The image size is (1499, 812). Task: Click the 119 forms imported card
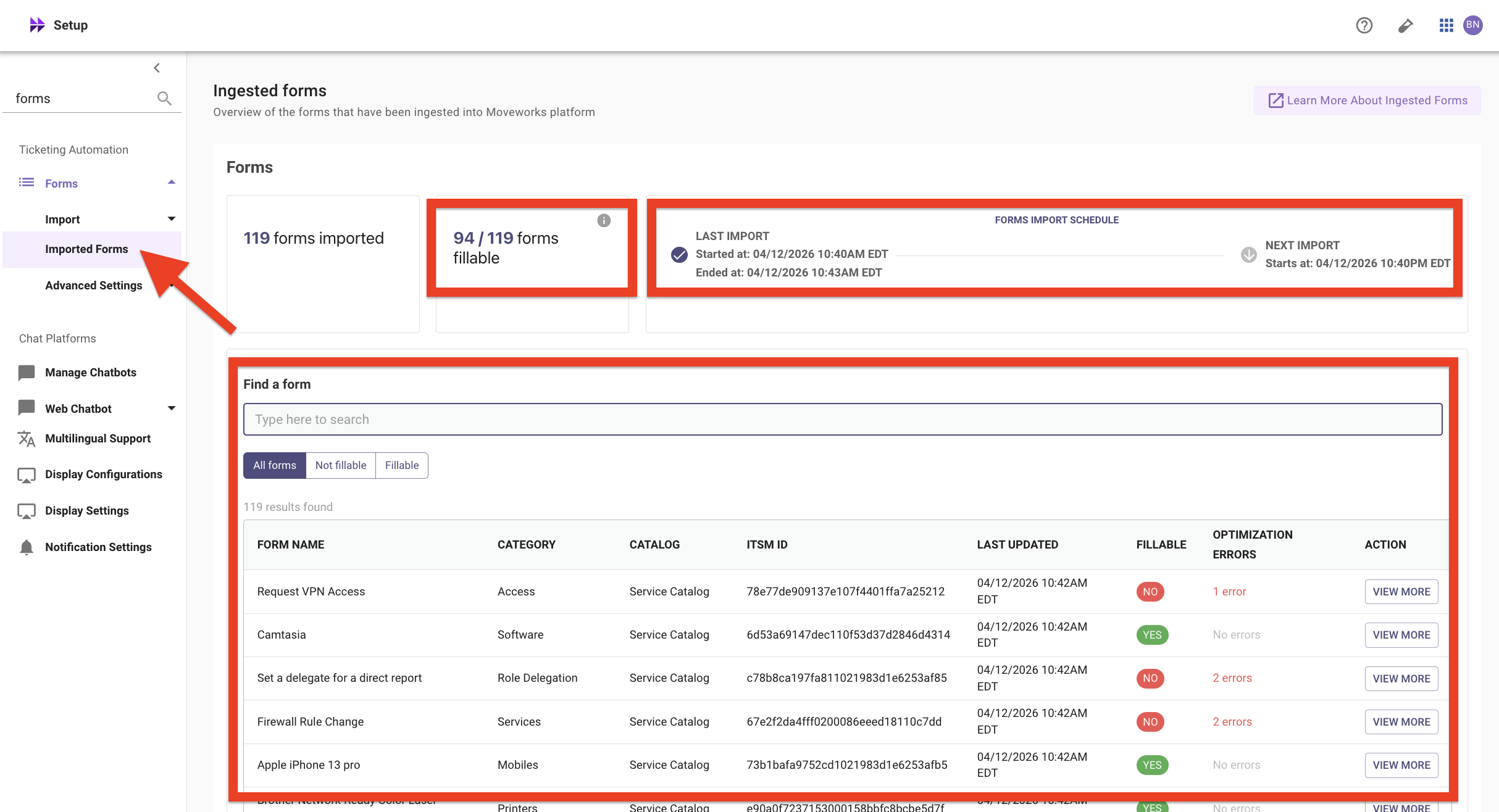click(323, 264)
